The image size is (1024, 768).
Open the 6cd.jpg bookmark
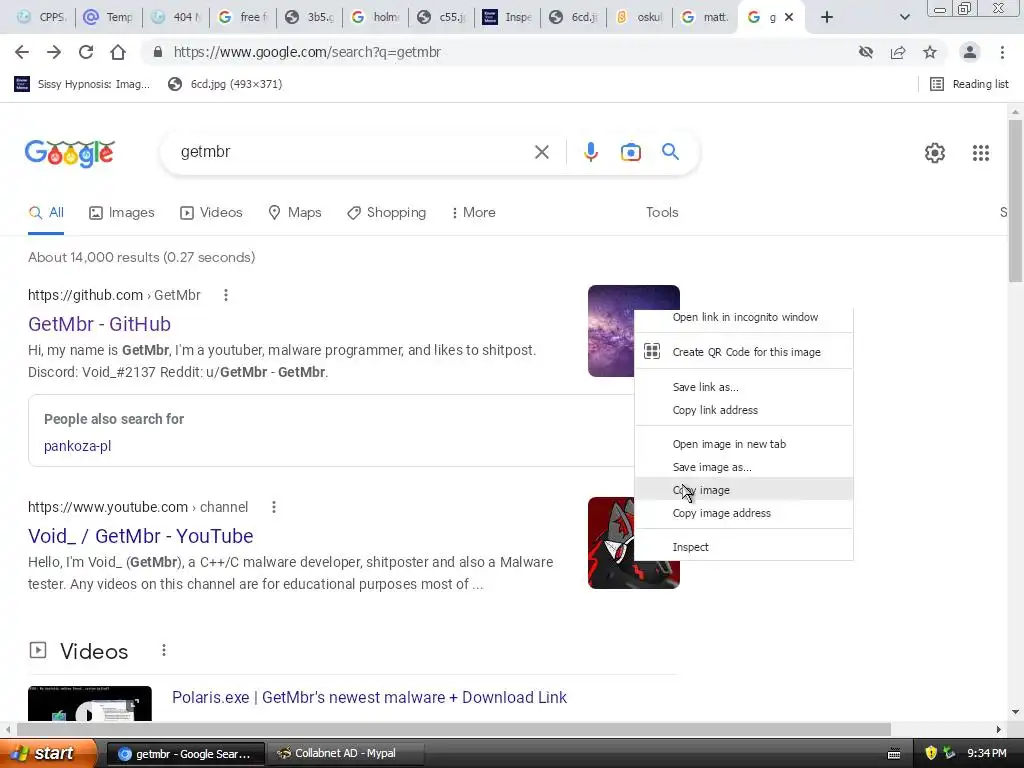[x=225, y=84]
